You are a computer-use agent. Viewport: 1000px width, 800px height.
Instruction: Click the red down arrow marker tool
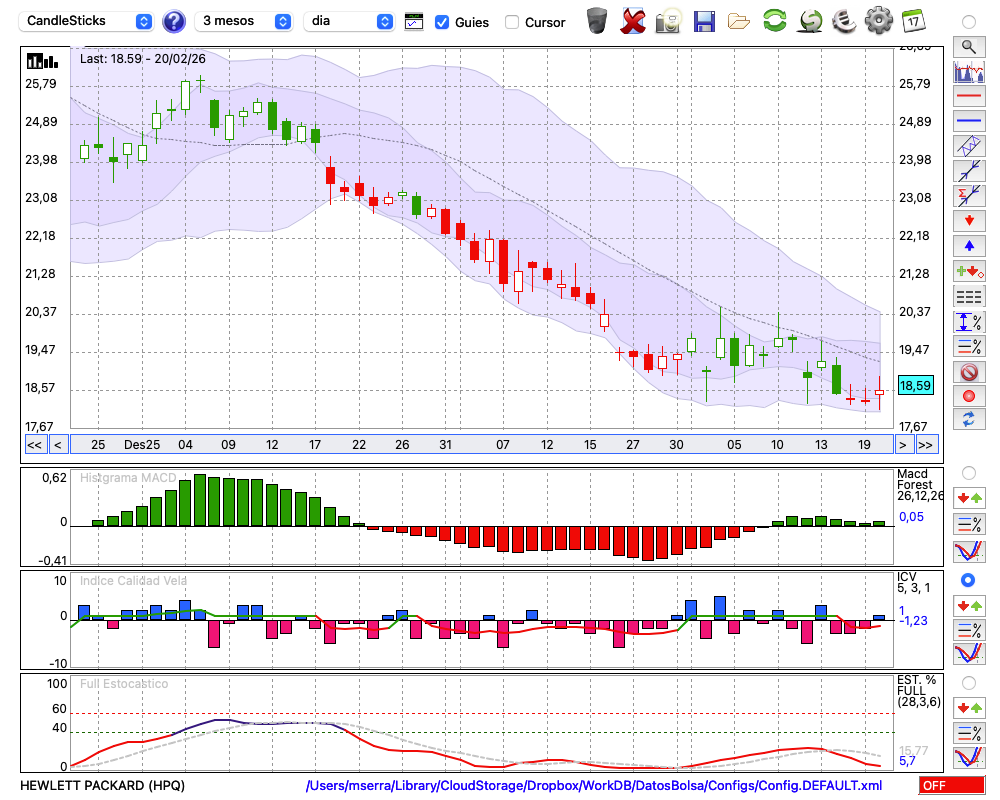[968, 220]
